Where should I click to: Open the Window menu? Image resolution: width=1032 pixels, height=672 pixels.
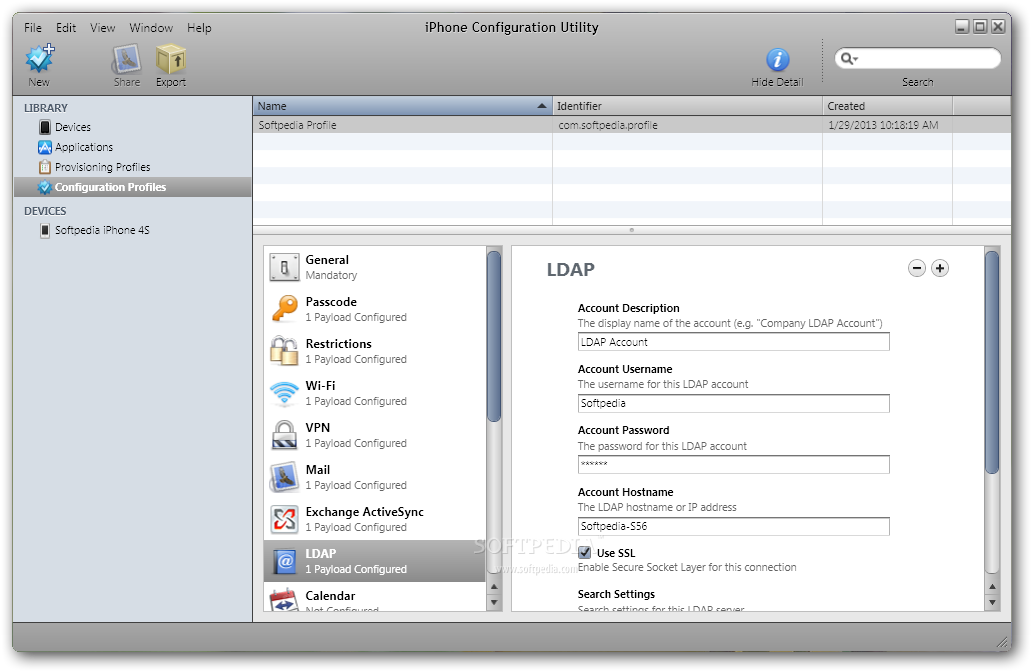tap(151, 28)
